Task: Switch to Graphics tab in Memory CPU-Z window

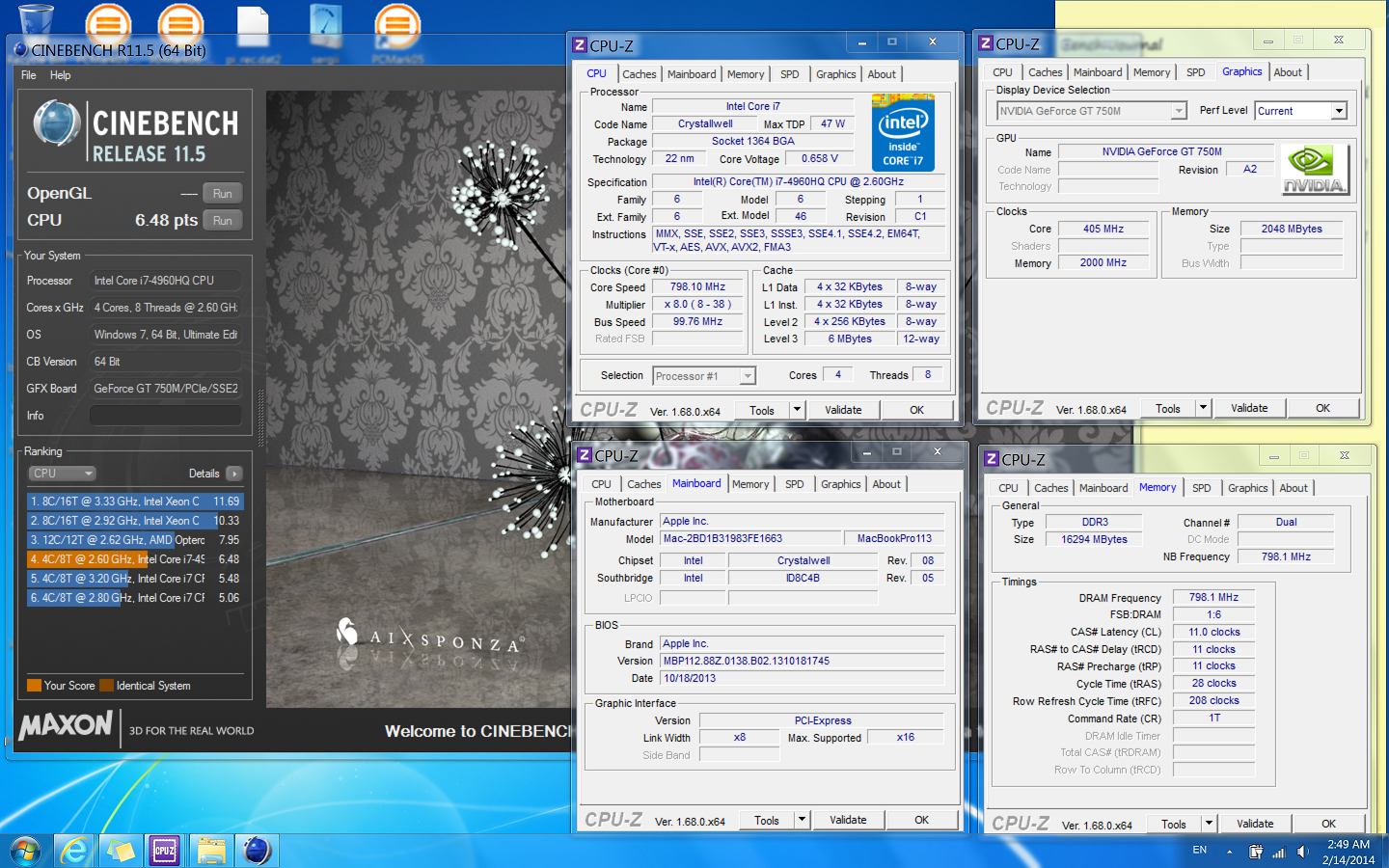Action: (x=1247, y=488)
